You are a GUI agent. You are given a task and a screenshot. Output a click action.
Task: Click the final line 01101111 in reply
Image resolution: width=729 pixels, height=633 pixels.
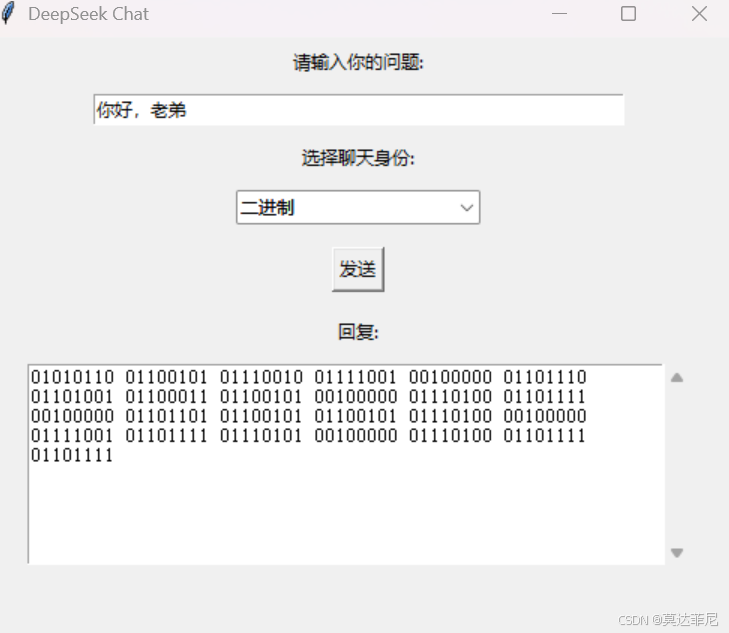point(72,455)
